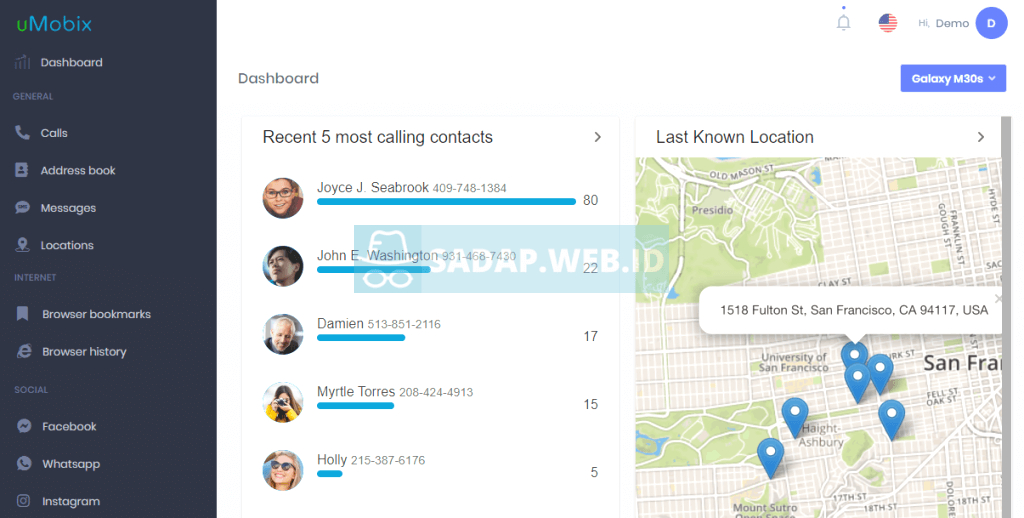Click the Demo user avatar button
Viewport: 1024px width, 518px height.
[x=991, y=24]
